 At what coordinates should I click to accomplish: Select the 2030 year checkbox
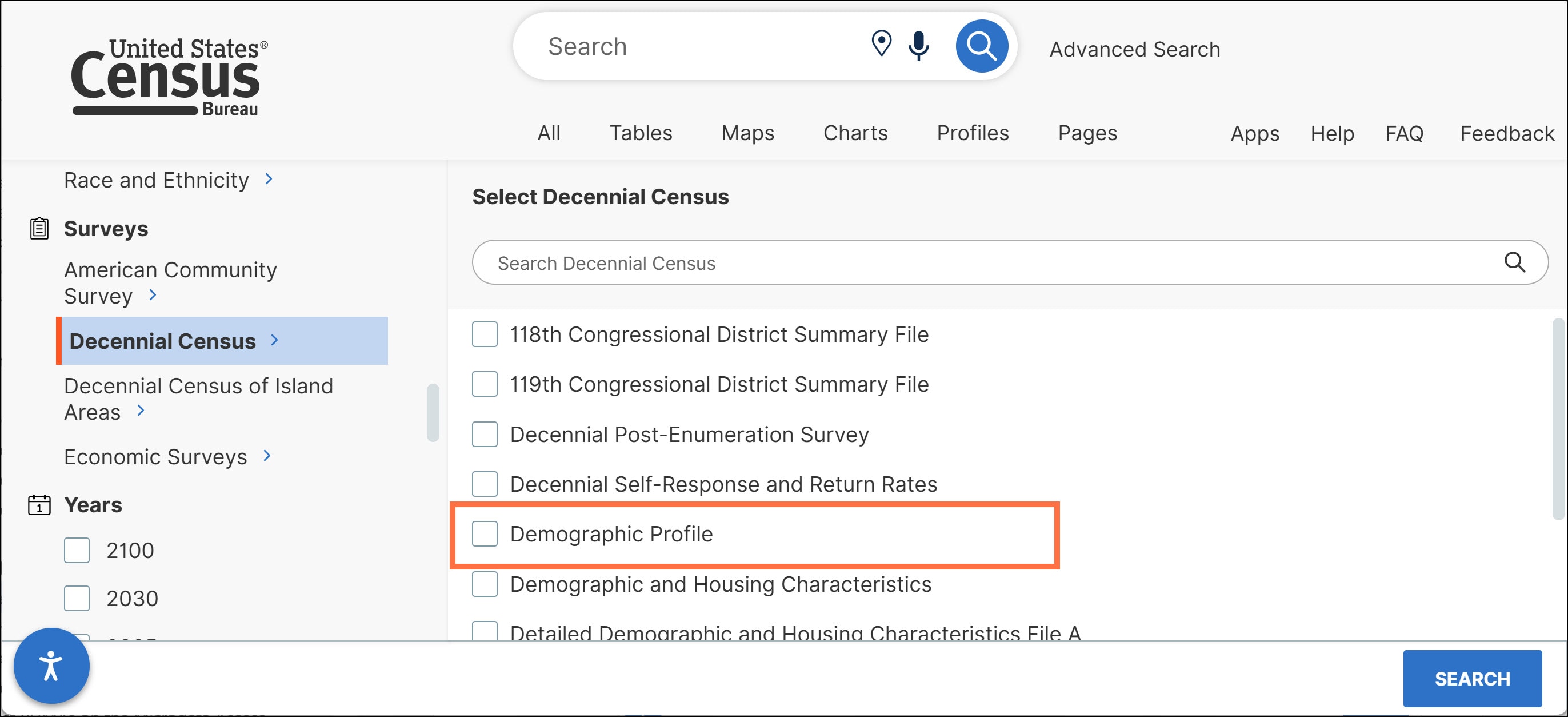pyautogui.click(x=77, y=598)
